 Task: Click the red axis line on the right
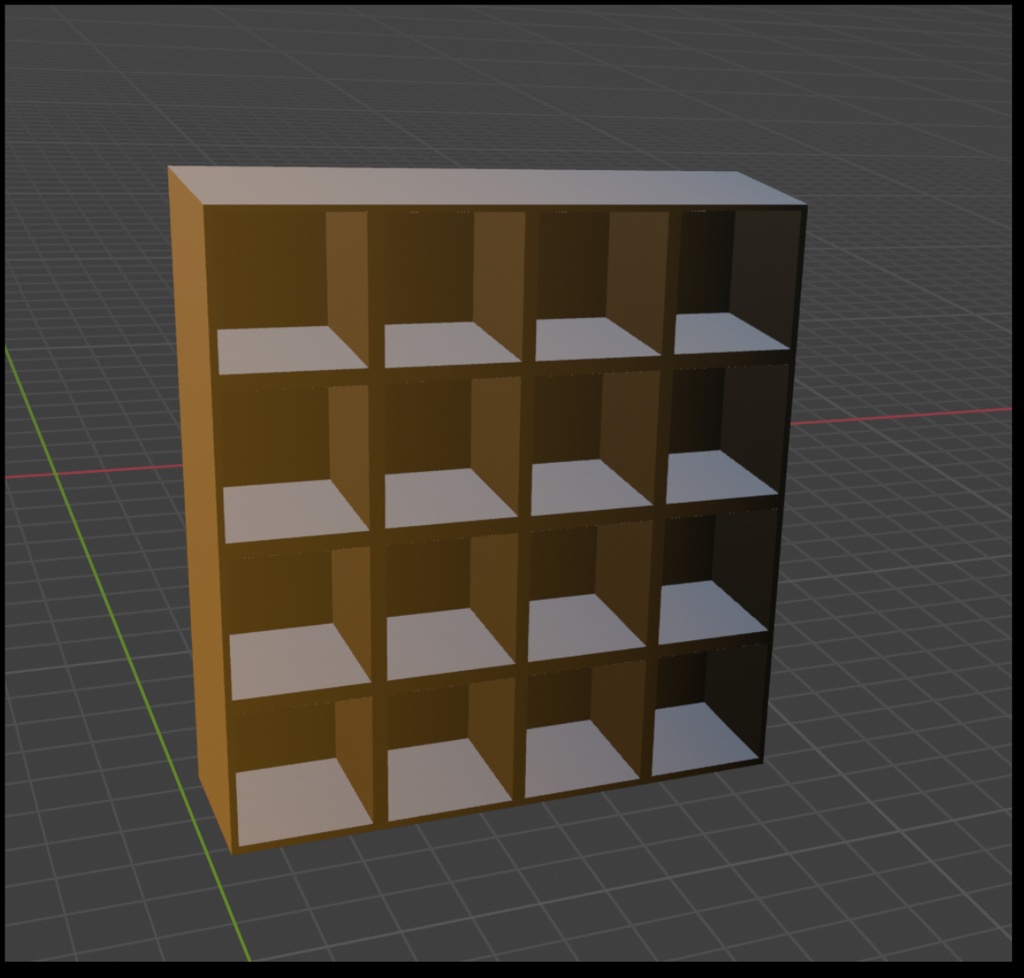coord(900,417)
